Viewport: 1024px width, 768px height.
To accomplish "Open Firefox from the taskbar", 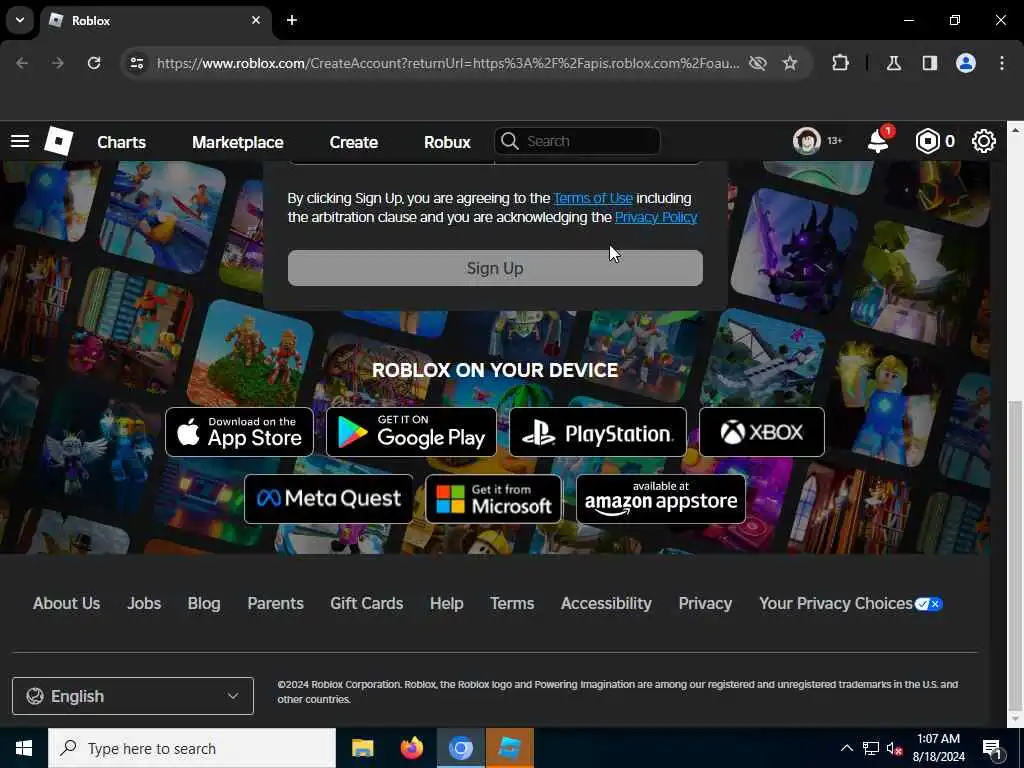I will pyautogui.click(x=411, y=748).
